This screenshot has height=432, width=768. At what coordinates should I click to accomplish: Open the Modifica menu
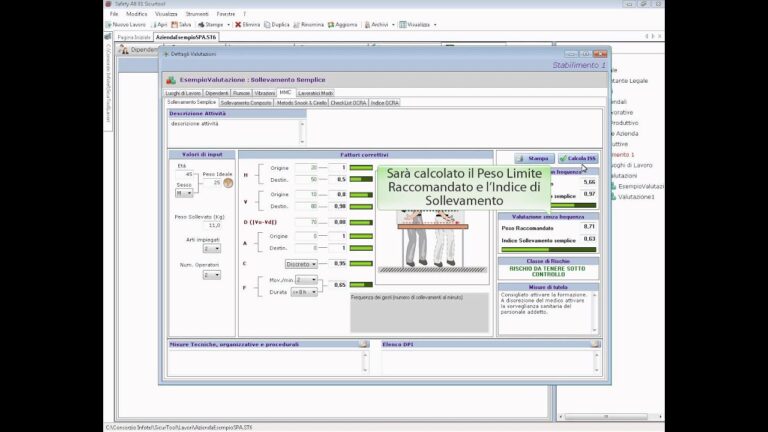coord(137,14)
